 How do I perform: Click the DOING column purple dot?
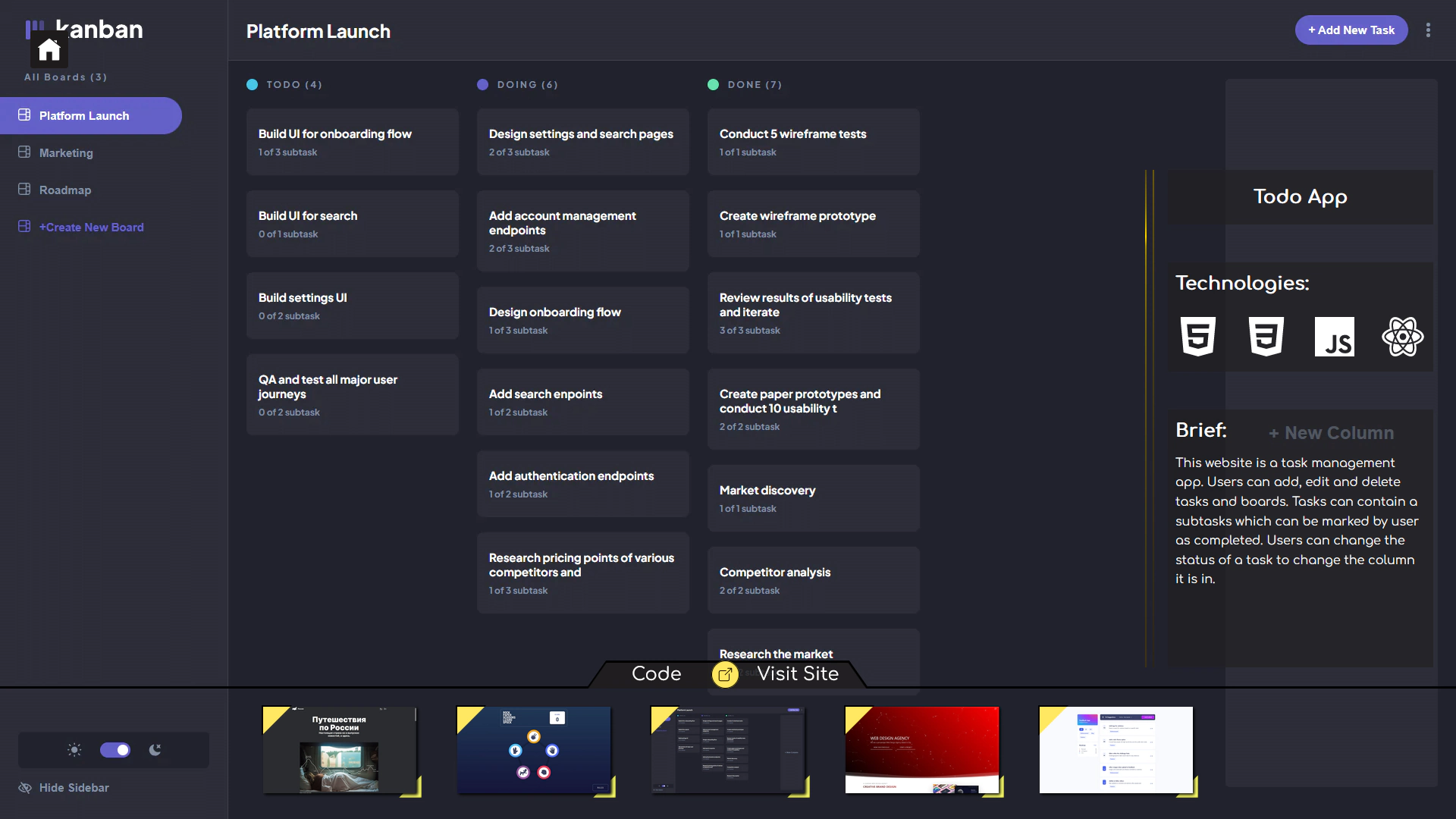[x=483, y=85]
